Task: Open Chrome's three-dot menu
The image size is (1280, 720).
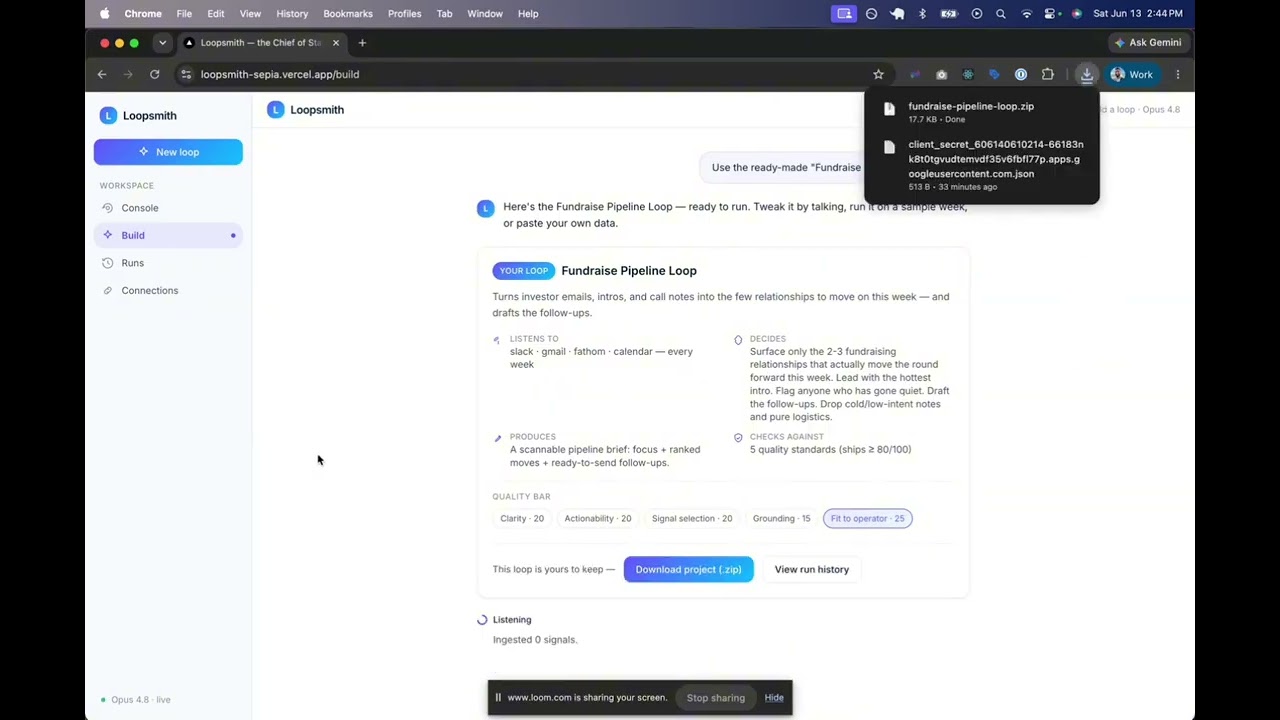Action: pyautogui.click(x=1177, y=74)
